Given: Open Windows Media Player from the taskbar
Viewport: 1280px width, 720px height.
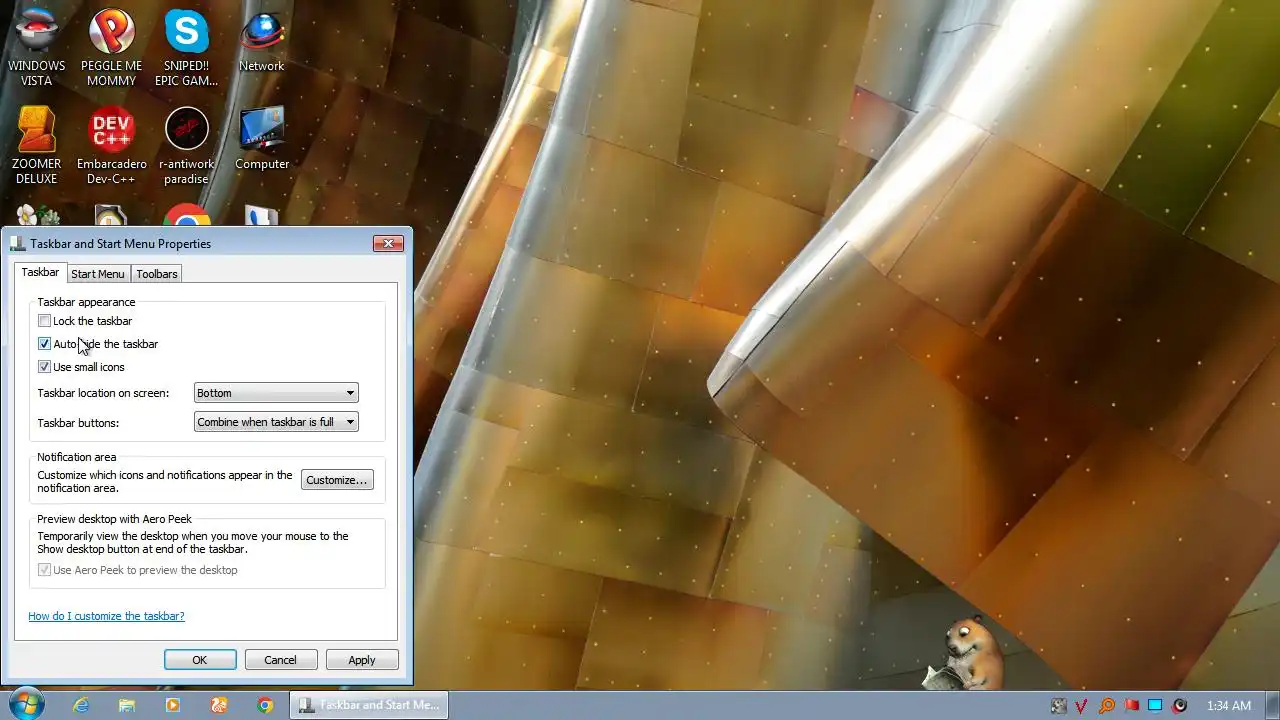Looking at the screenshot, I should [x=173, y=705].
